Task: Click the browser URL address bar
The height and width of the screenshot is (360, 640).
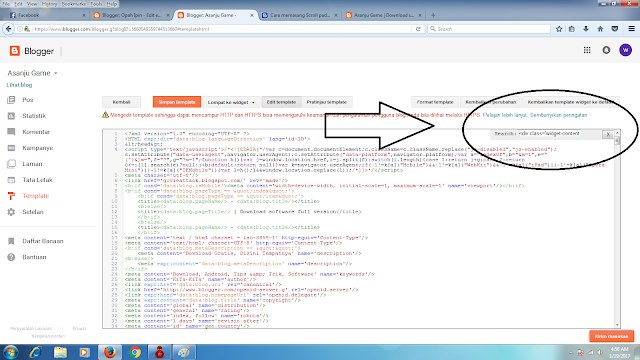Action: [x=222, y=29]
